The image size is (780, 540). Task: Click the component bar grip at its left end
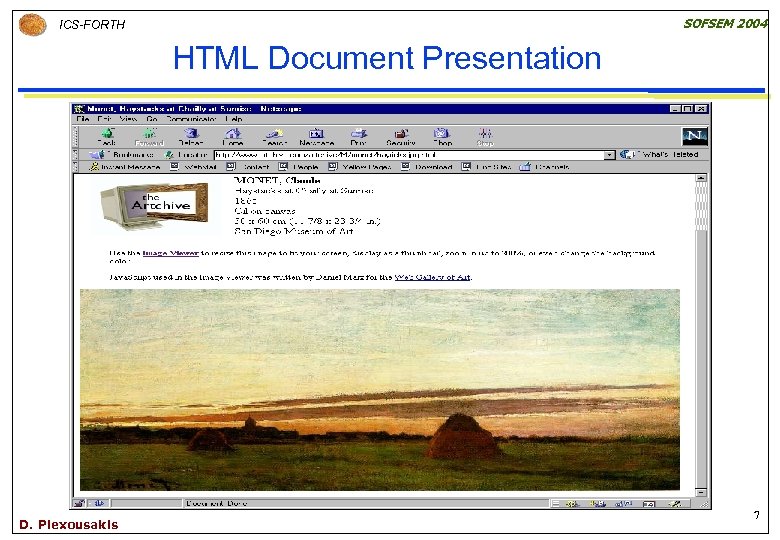point(555,504)
